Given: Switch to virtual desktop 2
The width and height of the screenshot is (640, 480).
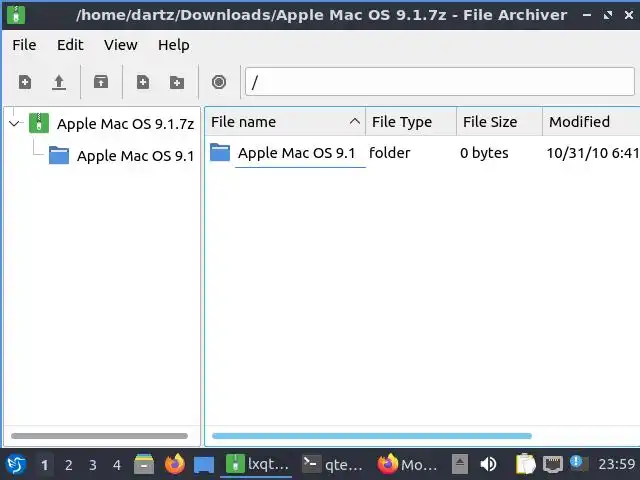Looking at the screenshot, I should [x=69, y=464].
